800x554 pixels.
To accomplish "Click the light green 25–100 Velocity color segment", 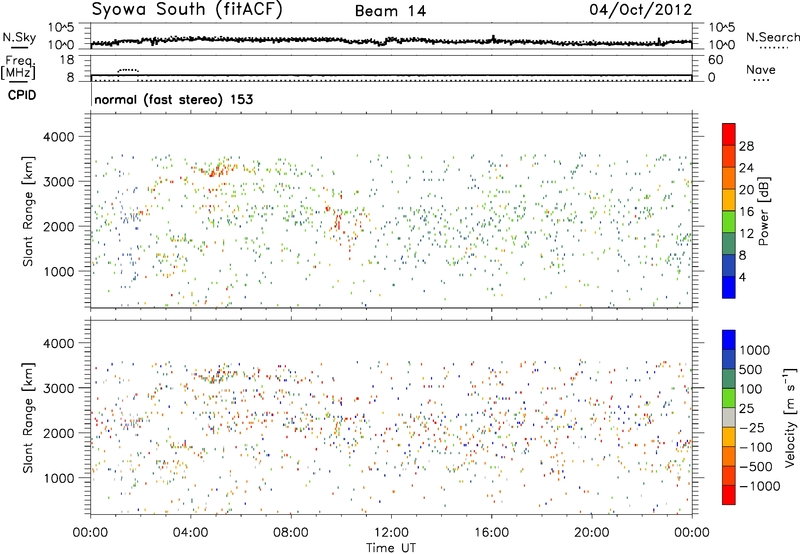I will [729, 398].
